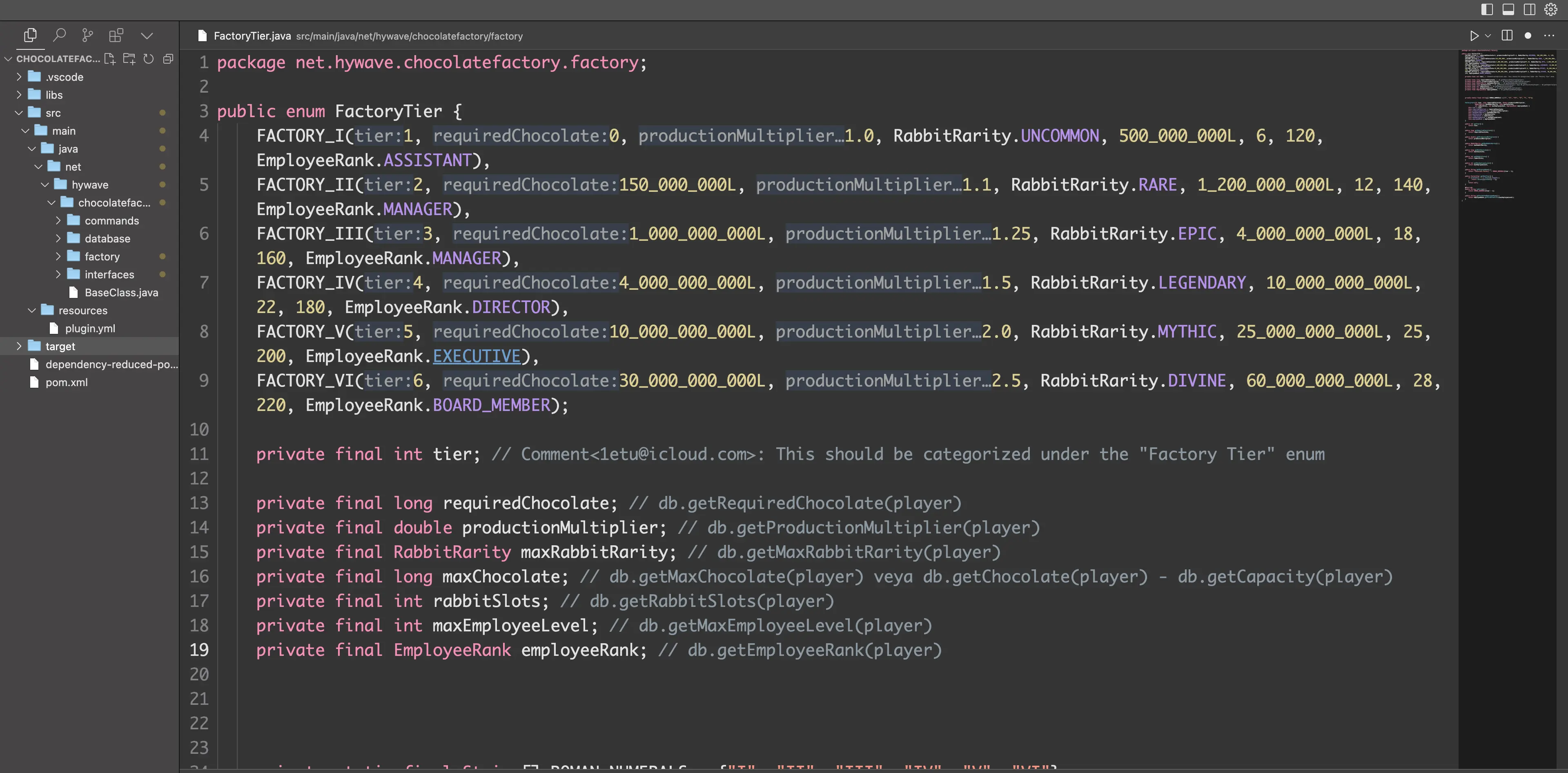Run the Java file with play button
Screen dimensions: 1568x773
[1474, 36]
